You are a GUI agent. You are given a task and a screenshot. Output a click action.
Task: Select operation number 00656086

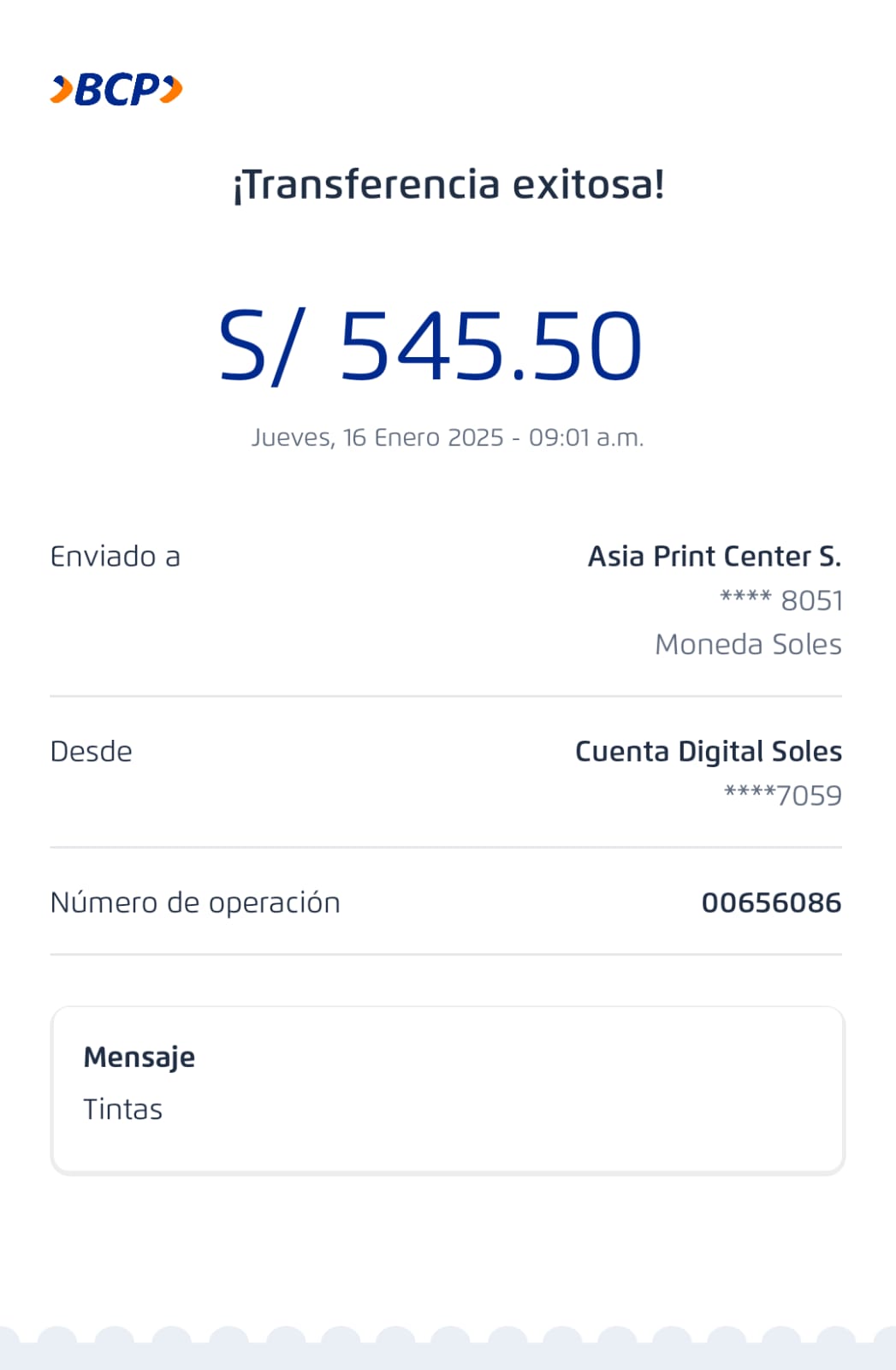click(771, 902)
